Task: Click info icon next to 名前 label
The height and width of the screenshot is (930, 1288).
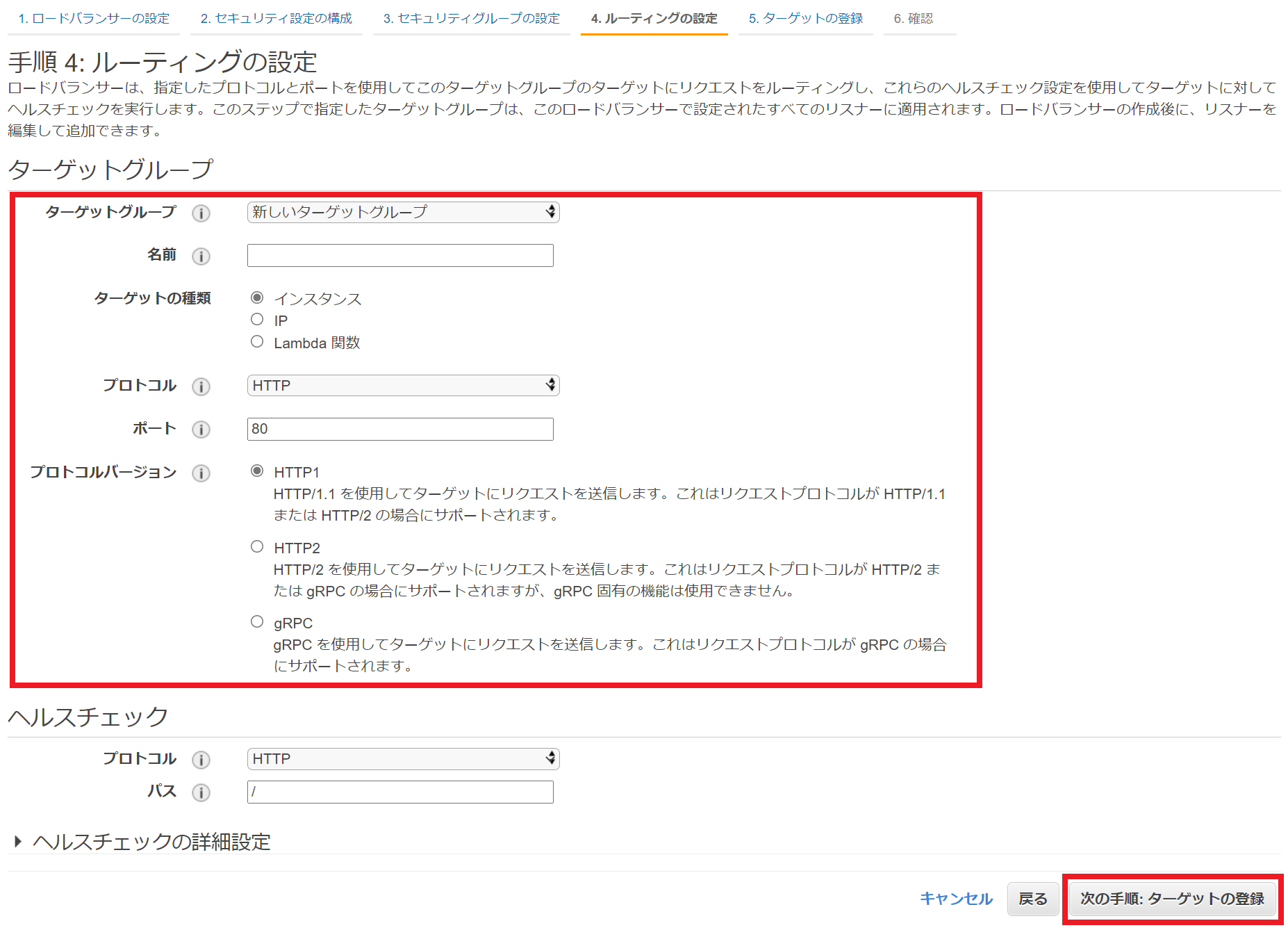Action: [x=201, y=256]
